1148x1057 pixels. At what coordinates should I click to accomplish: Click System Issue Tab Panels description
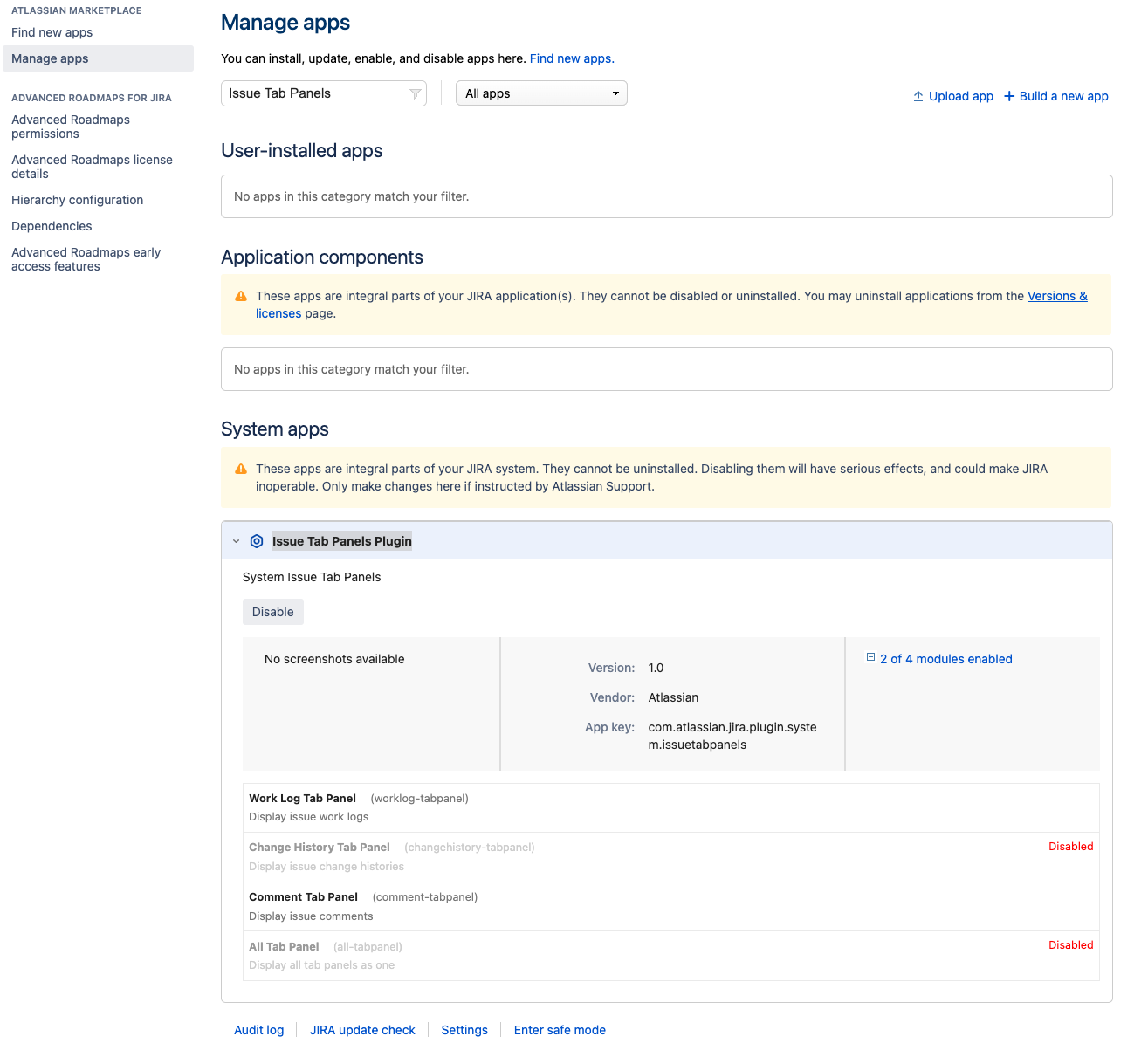click(x=312, y=577)
